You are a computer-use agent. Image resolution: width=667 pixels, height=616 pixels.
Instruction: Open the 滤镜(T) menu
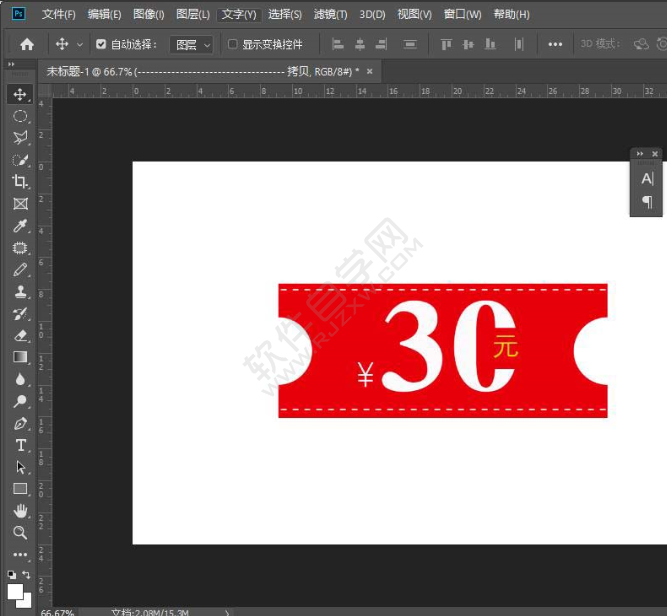330,15
